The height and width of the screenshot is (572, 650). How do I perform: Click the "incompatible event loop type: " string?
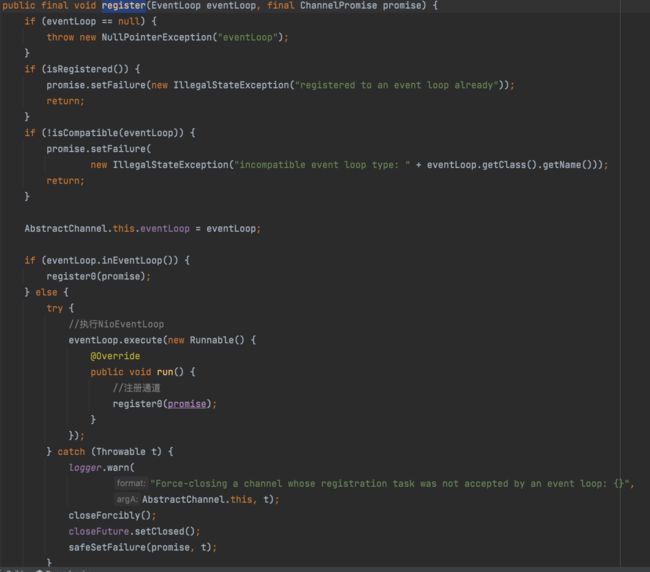pos(322,165)
